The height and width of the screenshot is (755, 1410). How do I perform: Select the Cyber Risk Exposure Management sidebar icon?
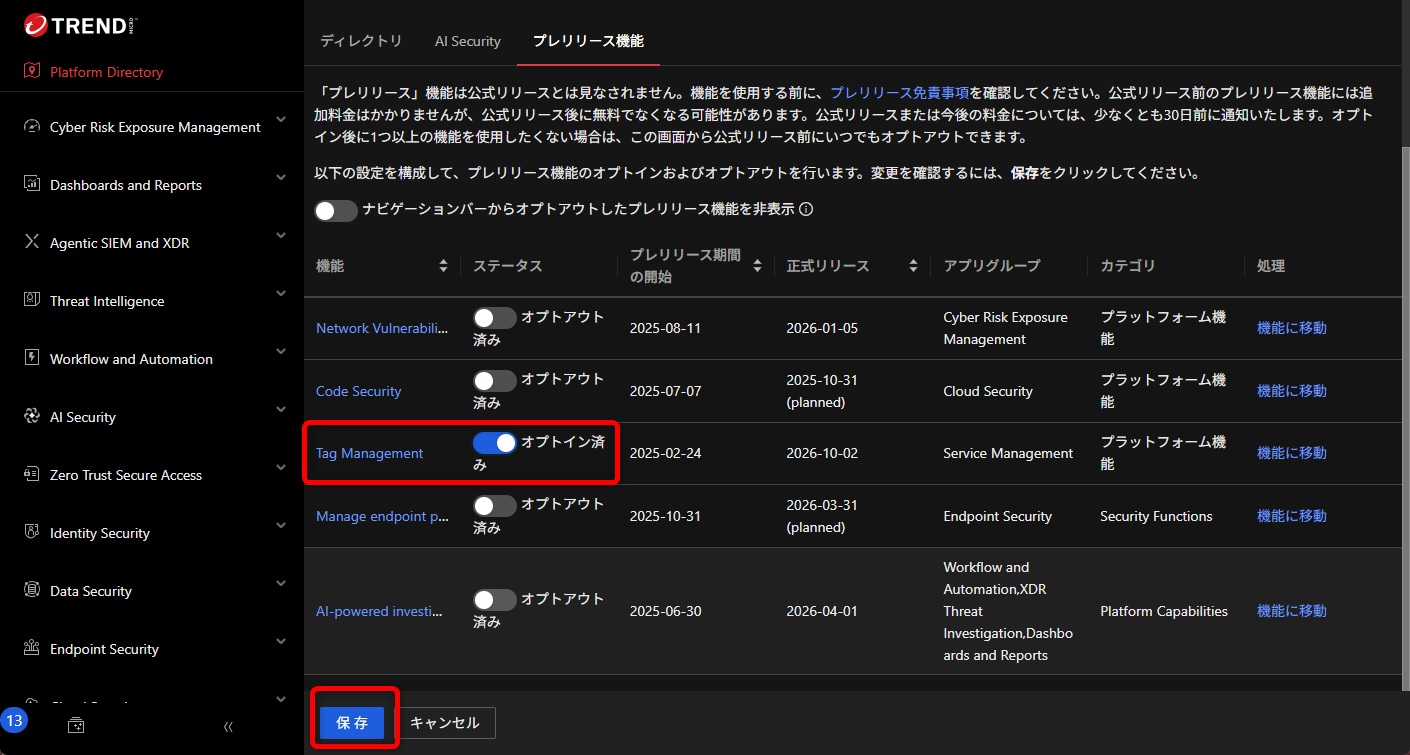[29, 127]
